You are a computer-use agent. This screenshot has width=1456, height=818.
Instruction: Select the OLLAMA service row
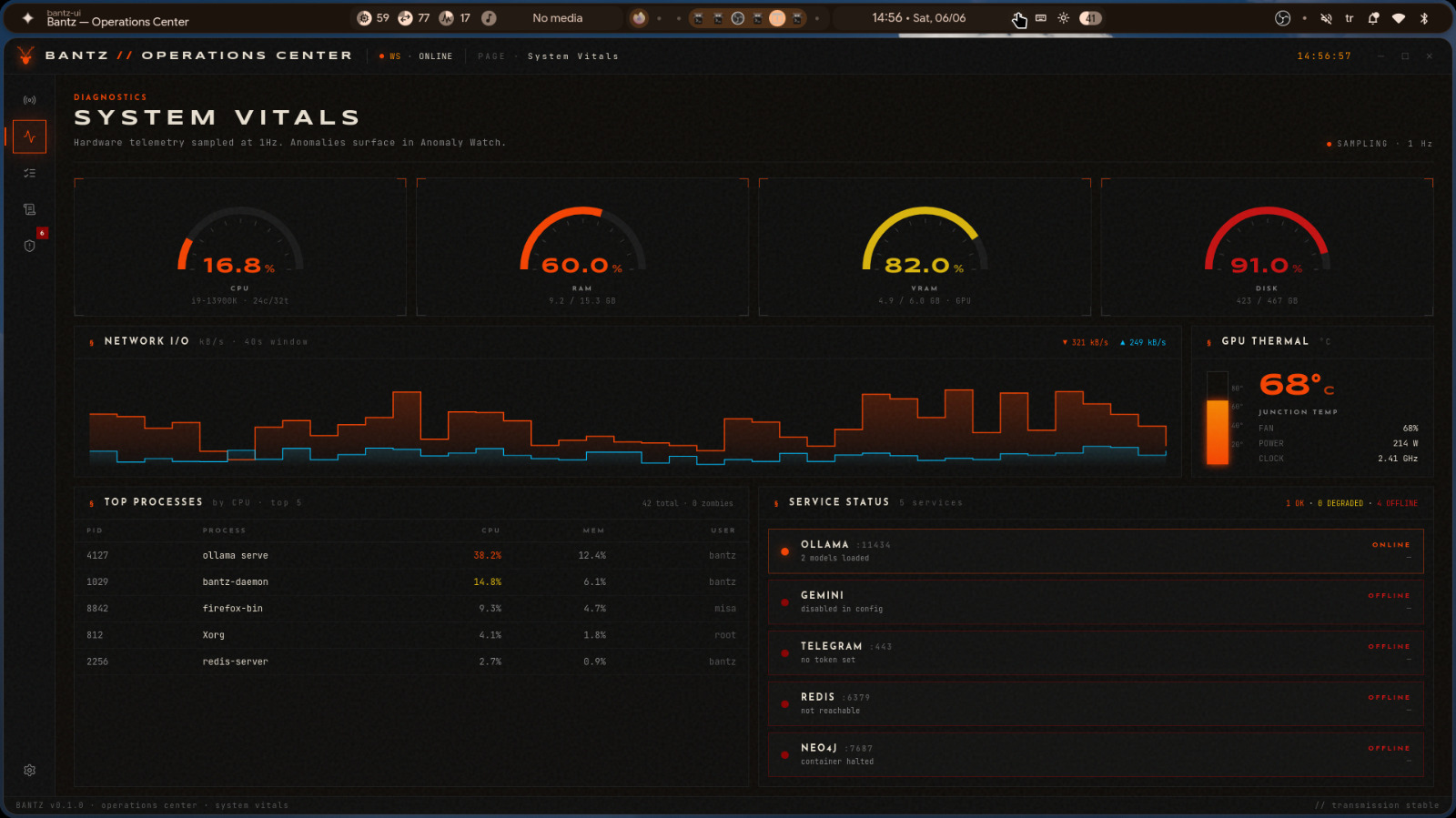point(1096,551)
